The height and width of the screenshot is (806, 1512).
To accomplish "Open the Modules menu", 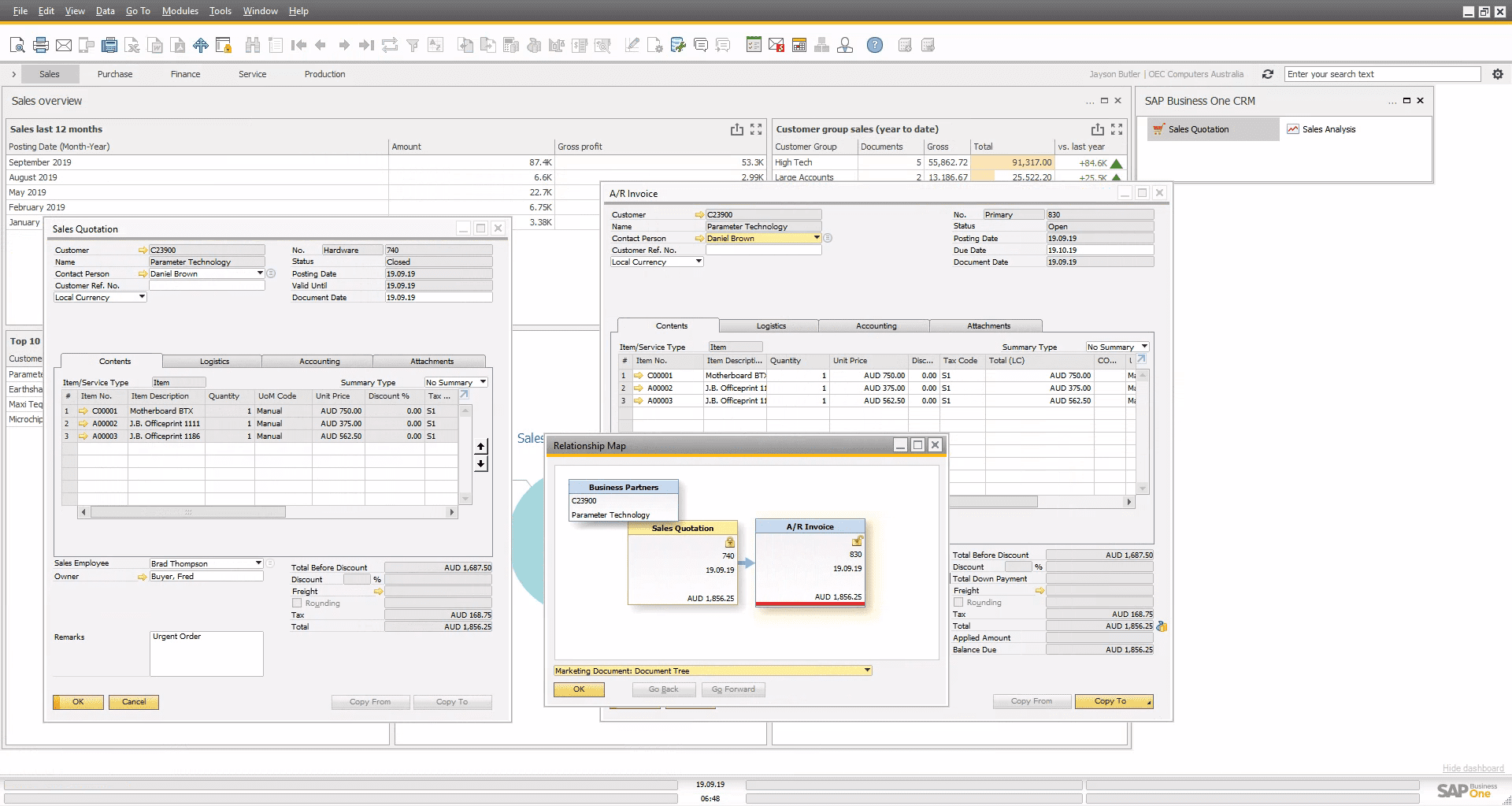I will tap(180, 10).
